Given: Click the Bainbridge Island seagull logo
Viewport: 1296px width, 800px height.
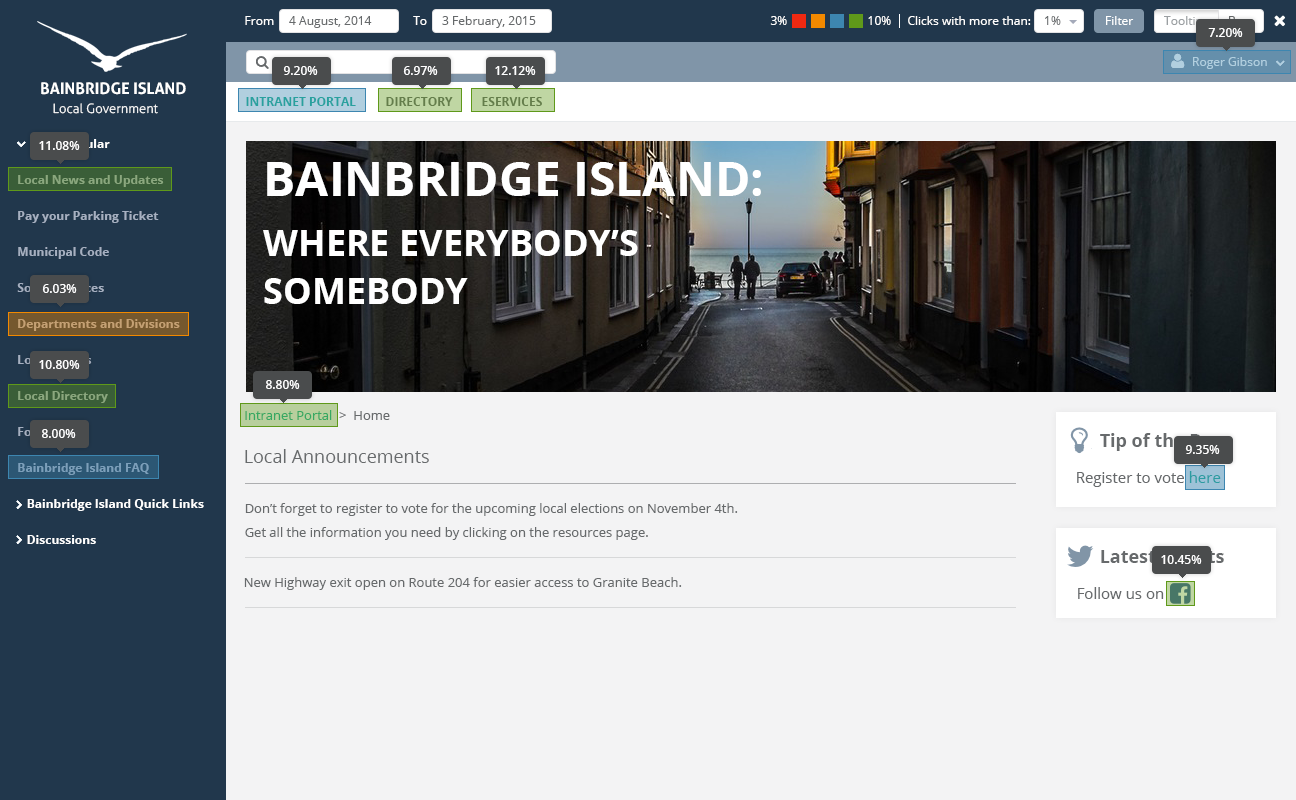Looking at the screenshot, I should point(112,44).
